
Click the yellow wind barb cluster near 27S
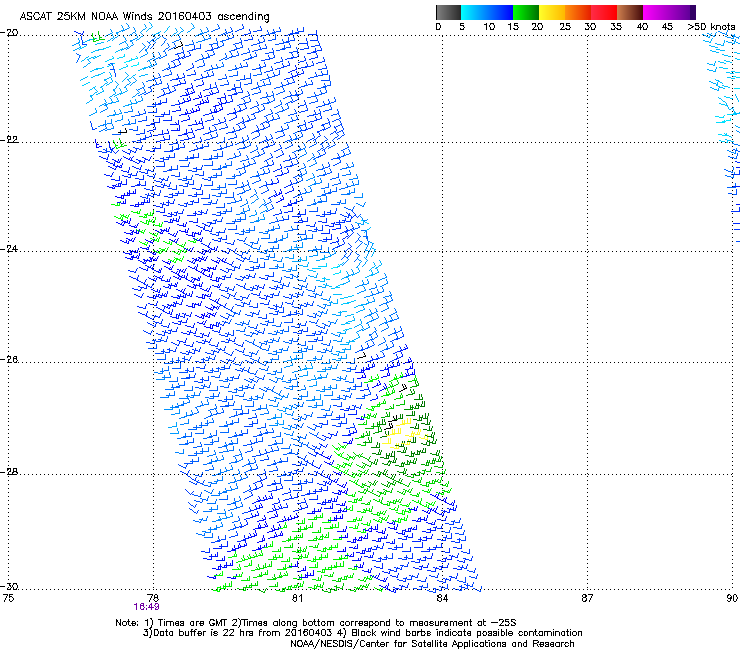click(x=404, y=434)
